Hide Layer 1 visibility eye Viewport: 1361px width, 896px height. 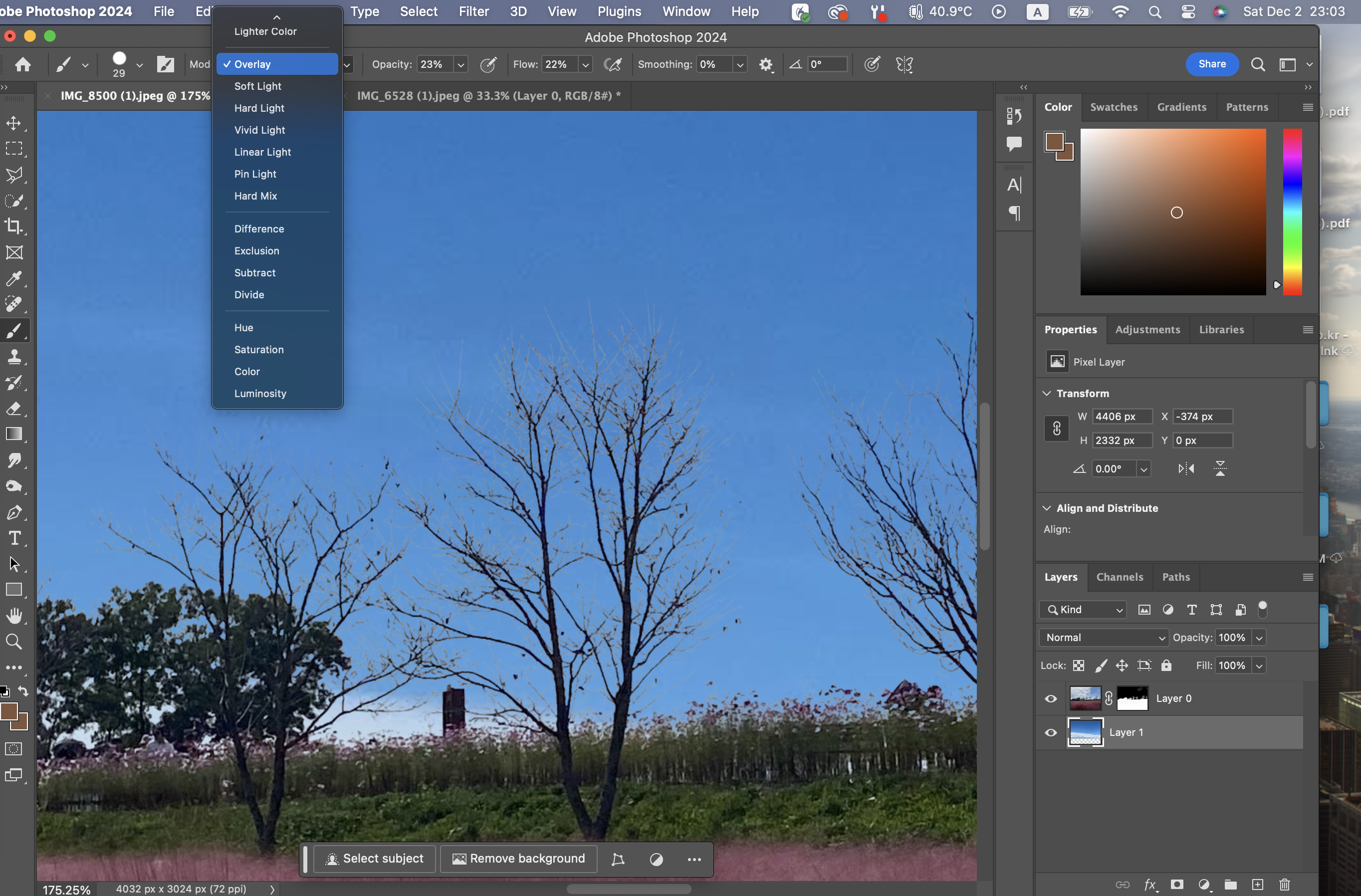tap(1051, 732)
